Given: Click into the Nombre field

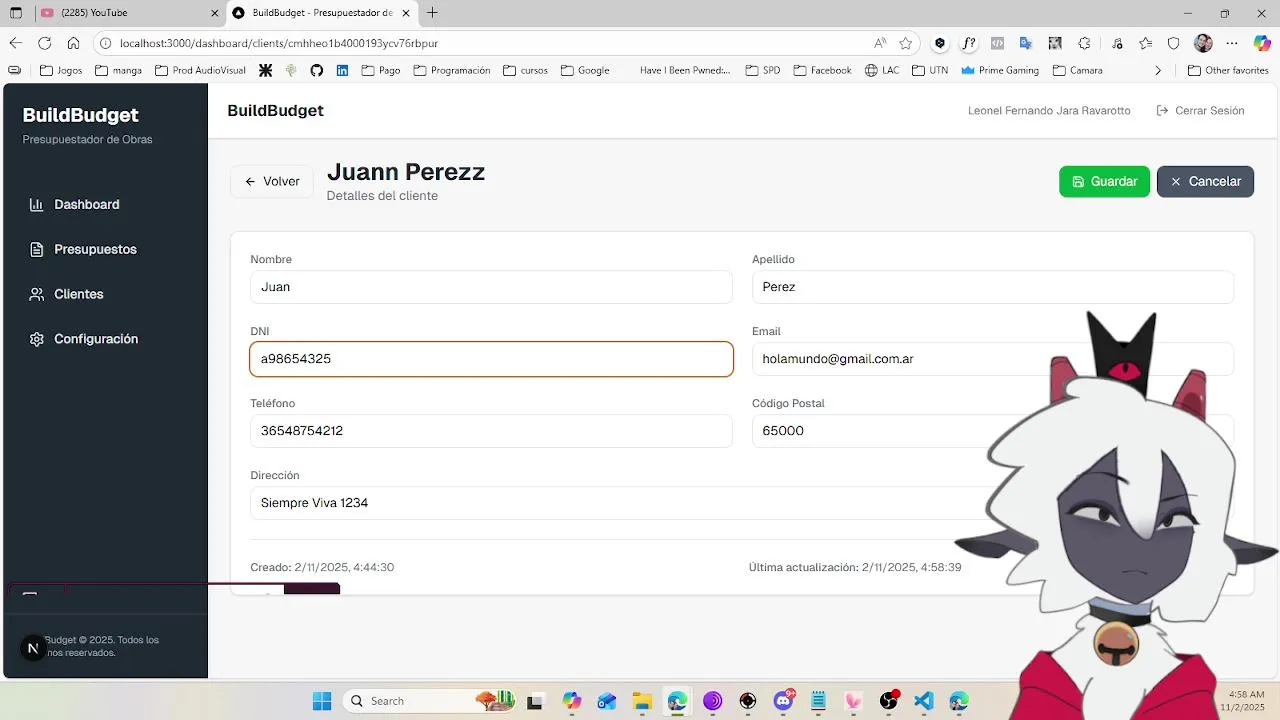Looking at the screenshot, I should 491,287.
